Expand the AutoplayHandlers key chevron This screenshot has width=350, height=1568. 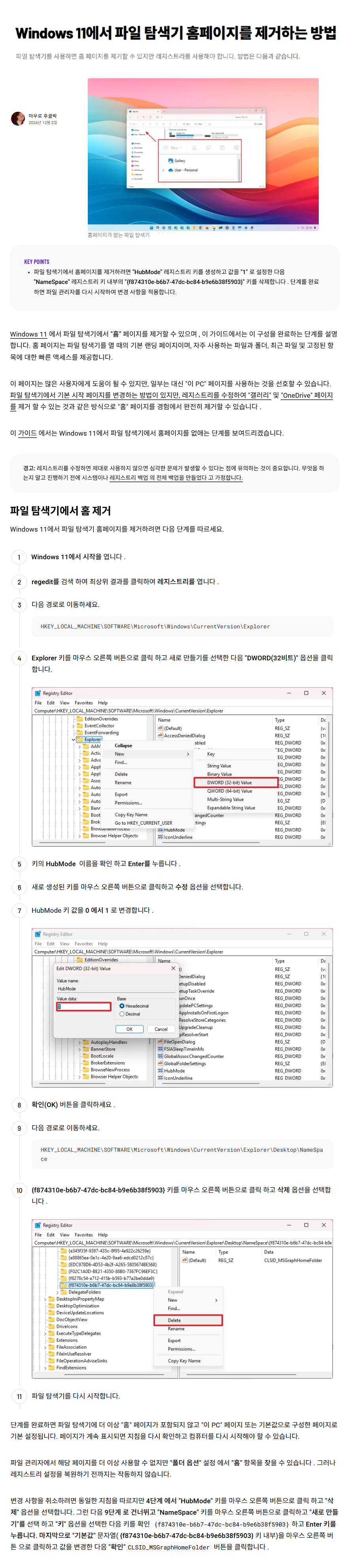pos(80,1042)
